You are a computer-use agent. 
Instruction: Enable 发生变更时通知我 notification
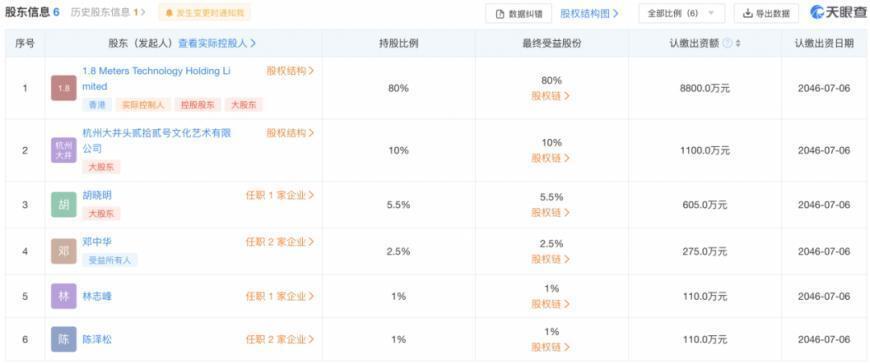[x=204, y=12]
